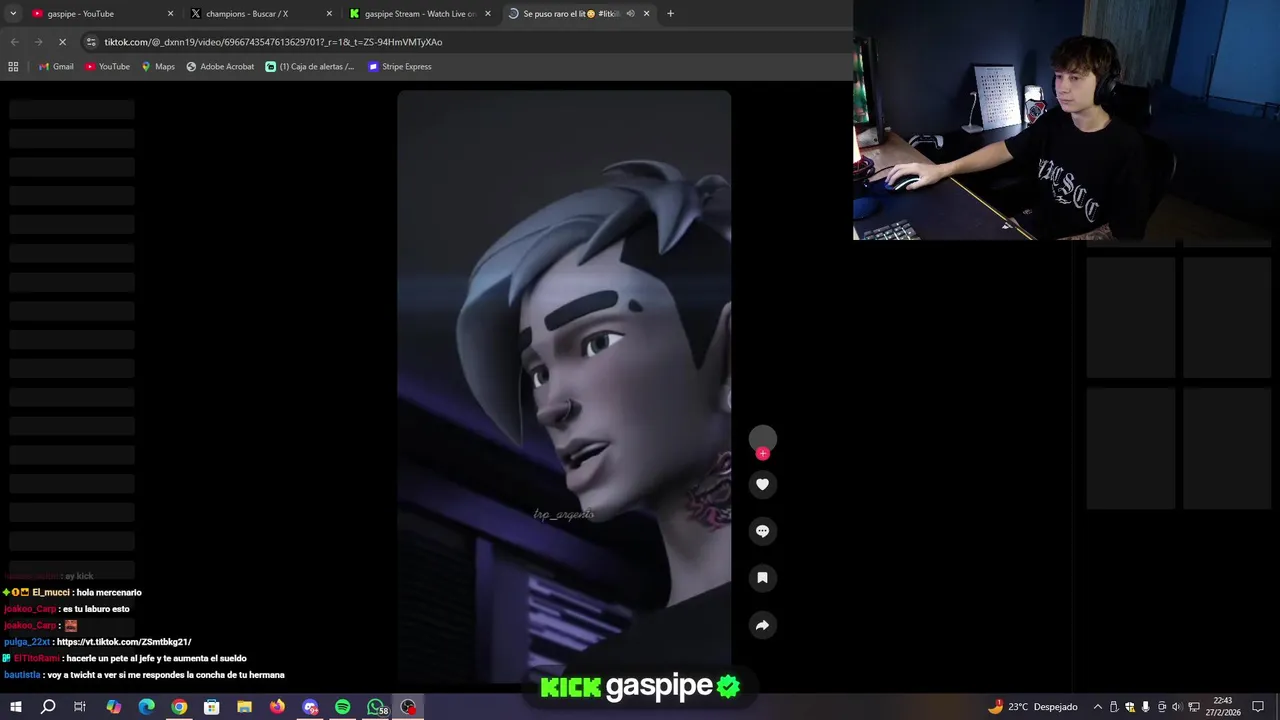The height and width of the screenshot is (720, 1280).
Task: Open the YouTube bookmark
Action: pos(107,67)
